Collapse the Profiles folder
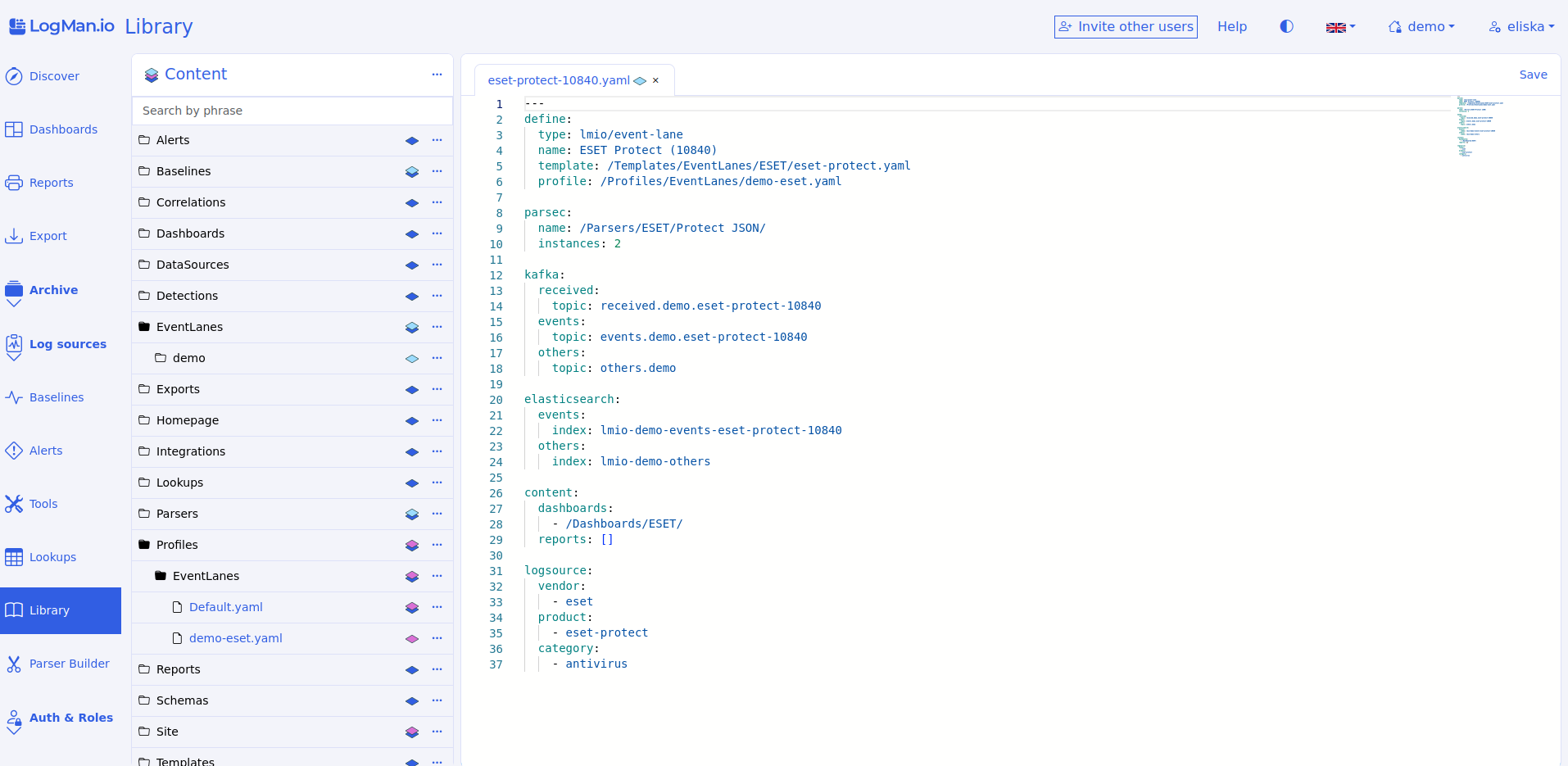The height and width of the screenshot is (766, 1568). point(144,545)
